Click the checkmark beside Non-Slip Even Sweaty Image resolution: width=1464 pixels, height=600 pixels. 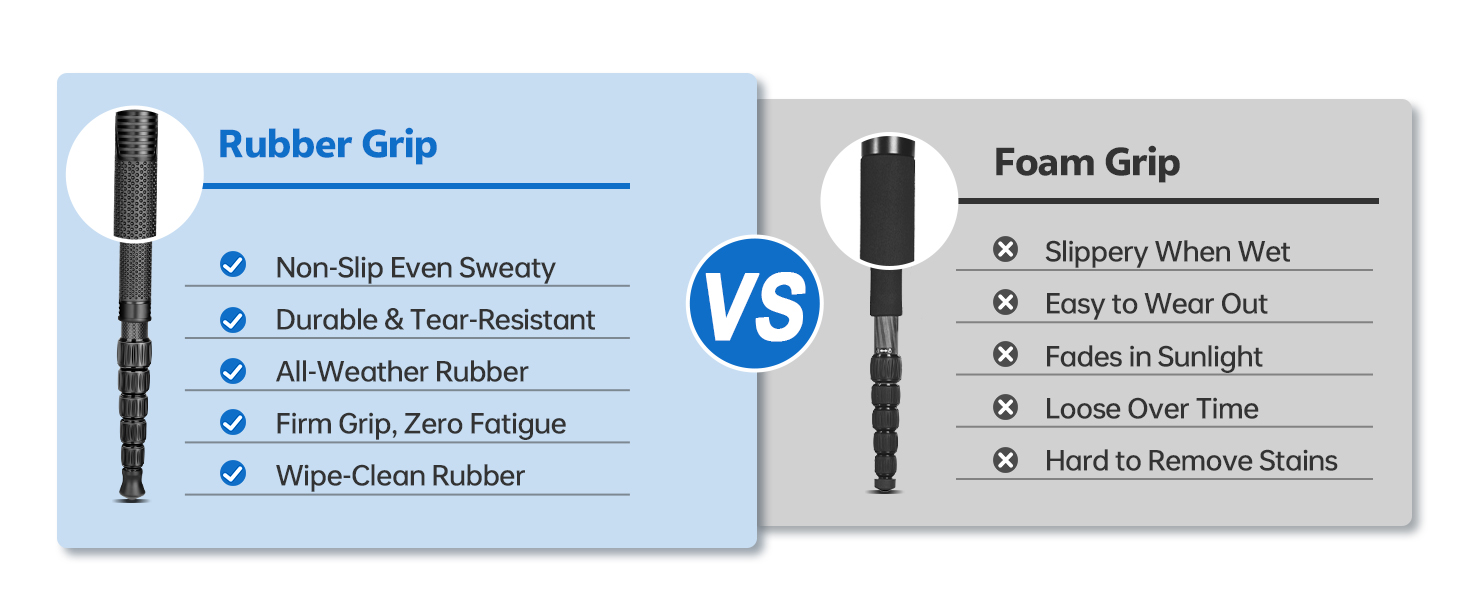click(233, 266)
